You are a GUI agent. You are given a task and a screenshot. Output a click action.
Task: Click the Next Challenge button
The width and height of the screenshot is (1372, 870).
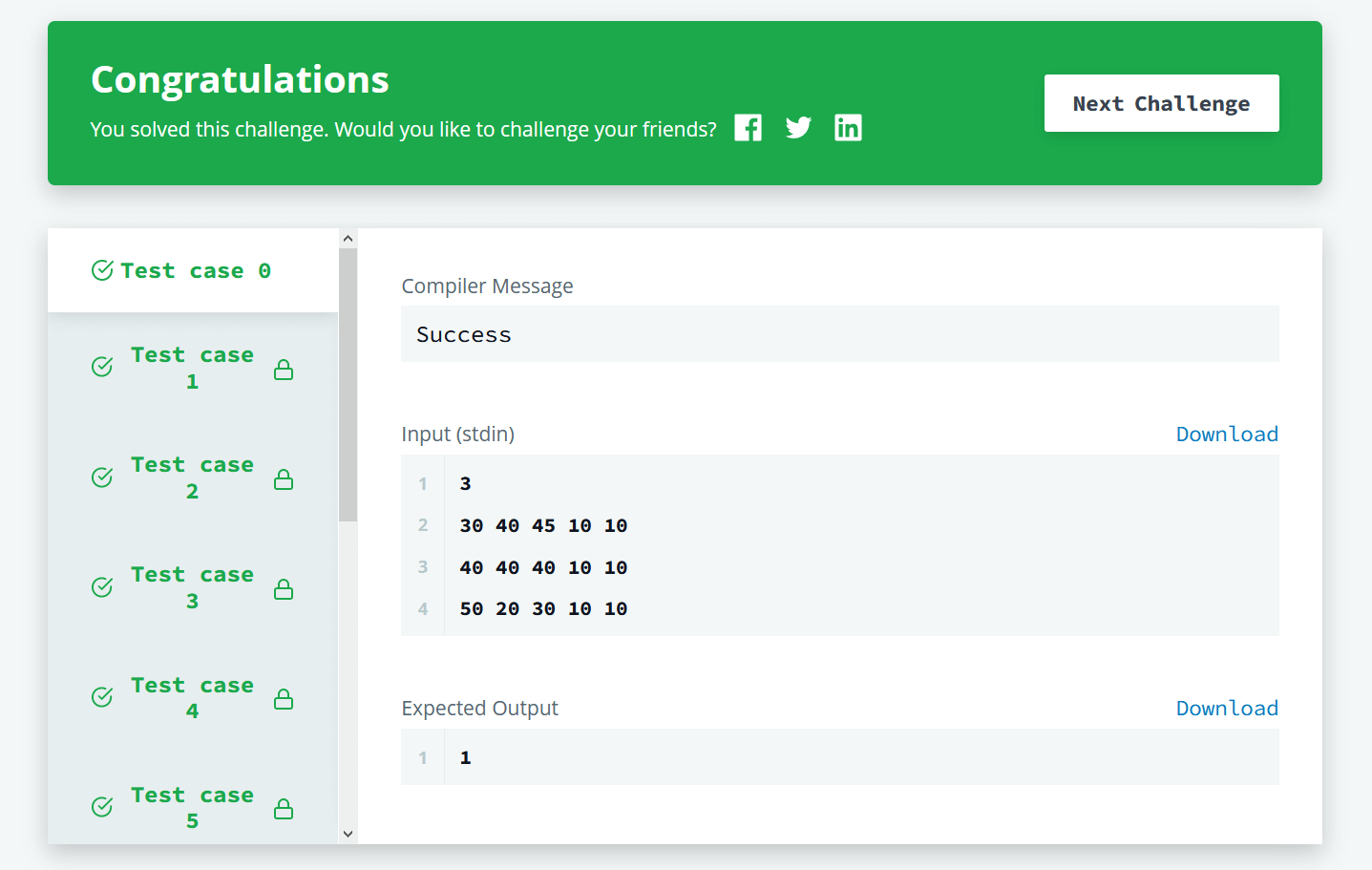pyautogui.click(x=1161, y=103)
